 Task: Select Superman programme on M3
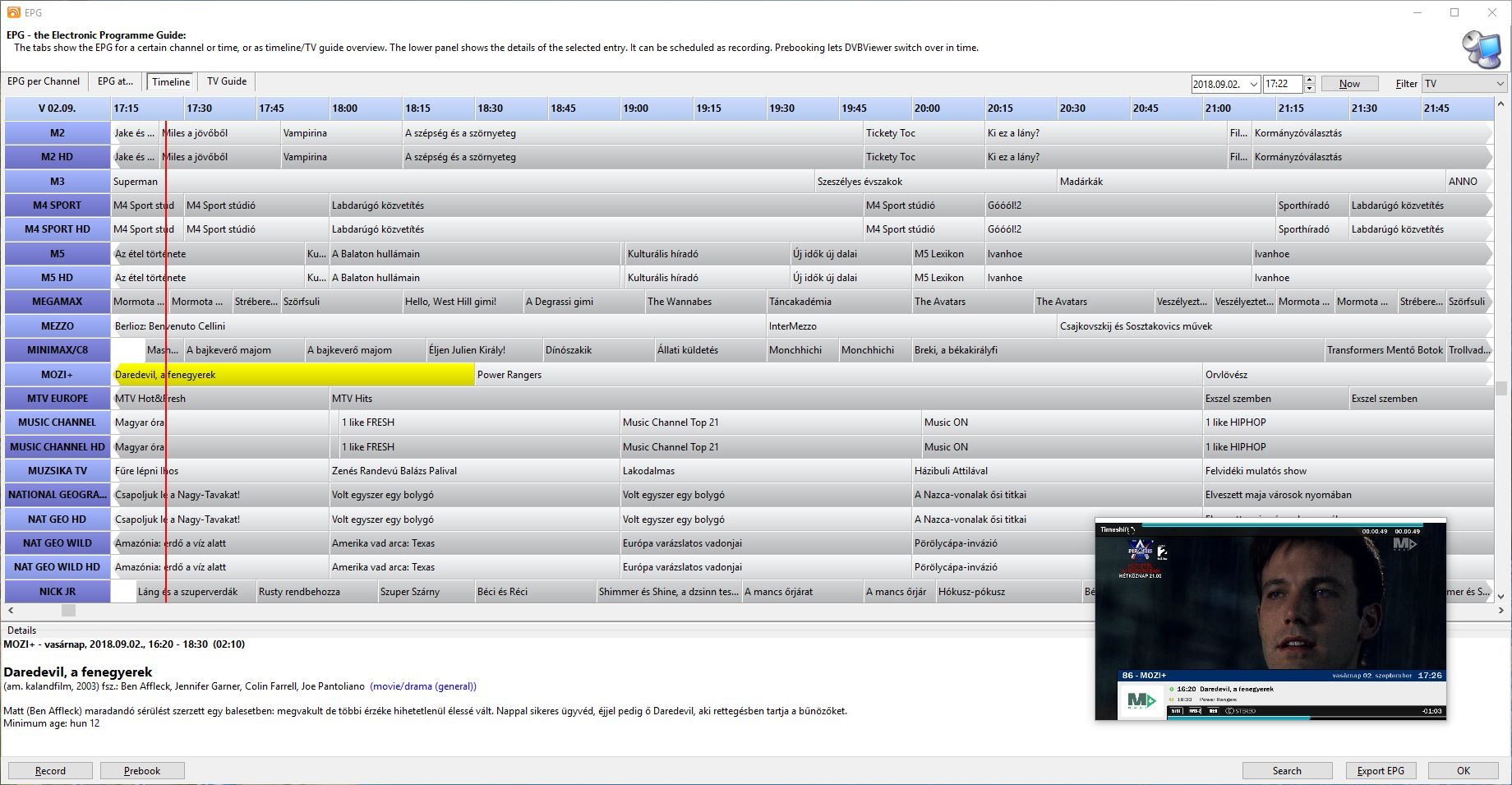click(463, 182)
